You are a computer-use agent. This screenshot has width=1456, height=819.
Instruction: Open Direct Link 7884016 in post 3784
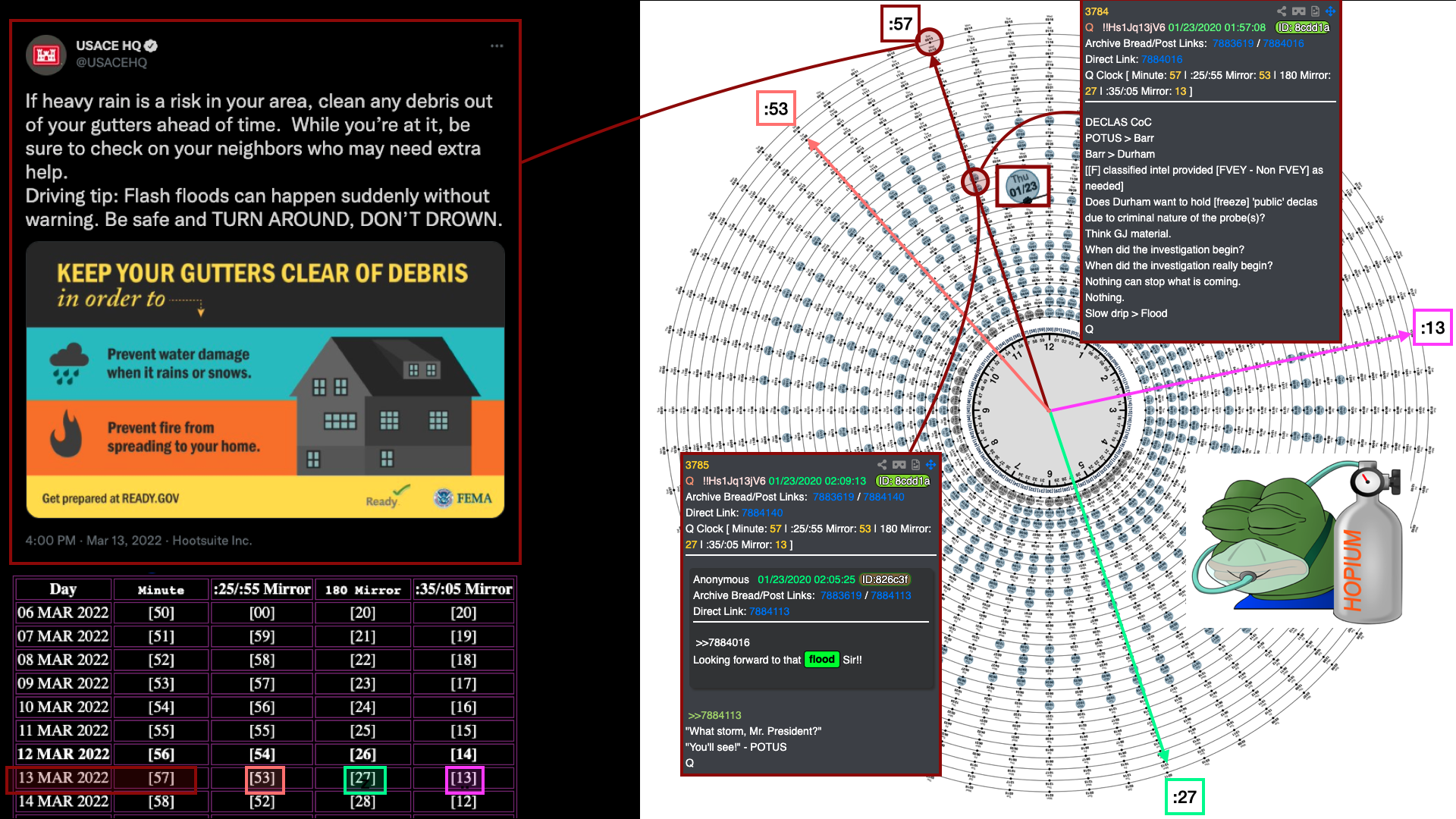click(1162, 59)
